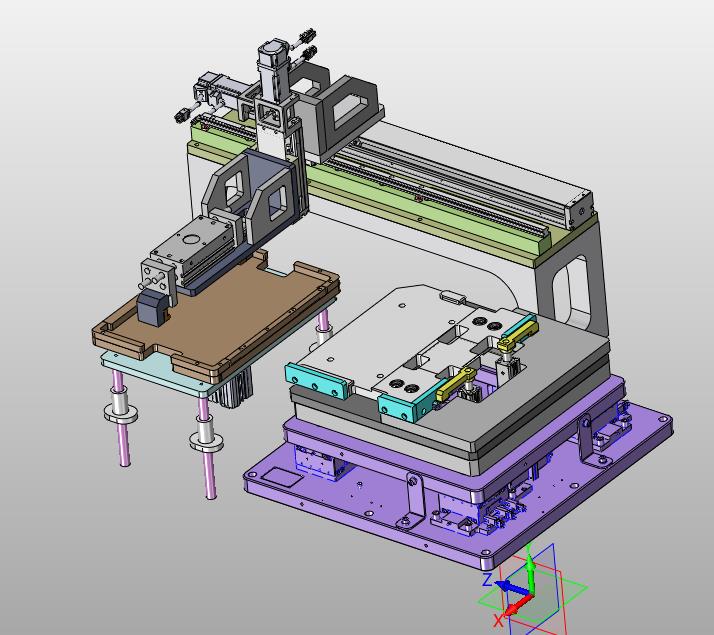Click the green Y axis arrow
The height and width of the screenshot is (635, 714).
coord(530,574)
